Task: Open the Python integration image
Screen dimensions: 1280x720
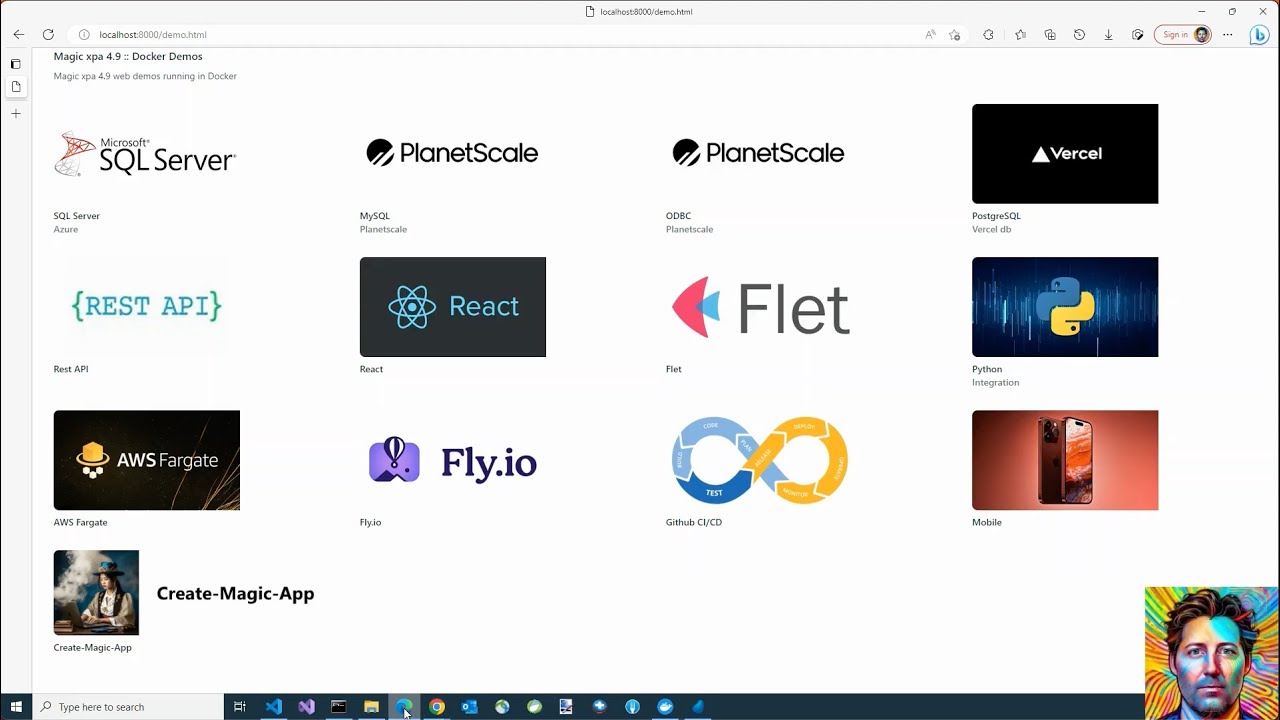Action: tap(1065, 307)
